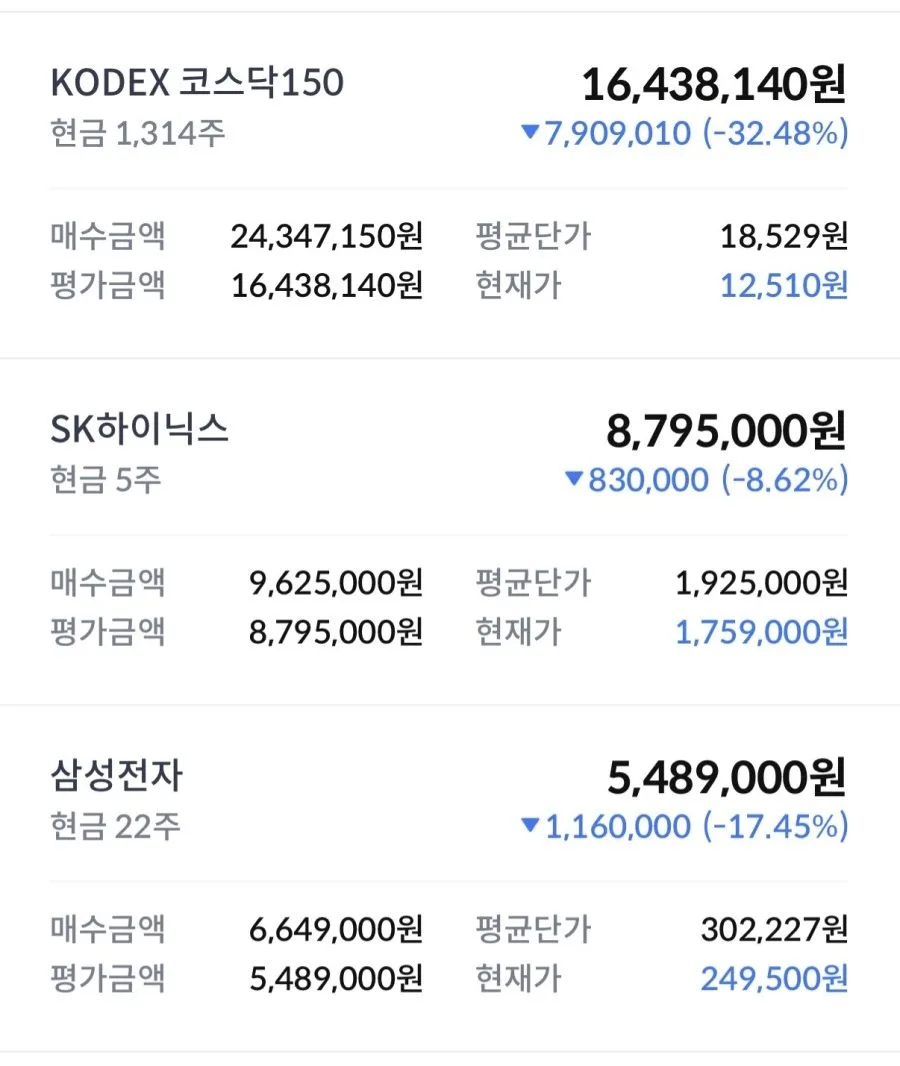Tap 삼성전자 loss percentage -17.45%
Image resolution: width=900 pixels, height=1066 pixels.
pos(776,826)
